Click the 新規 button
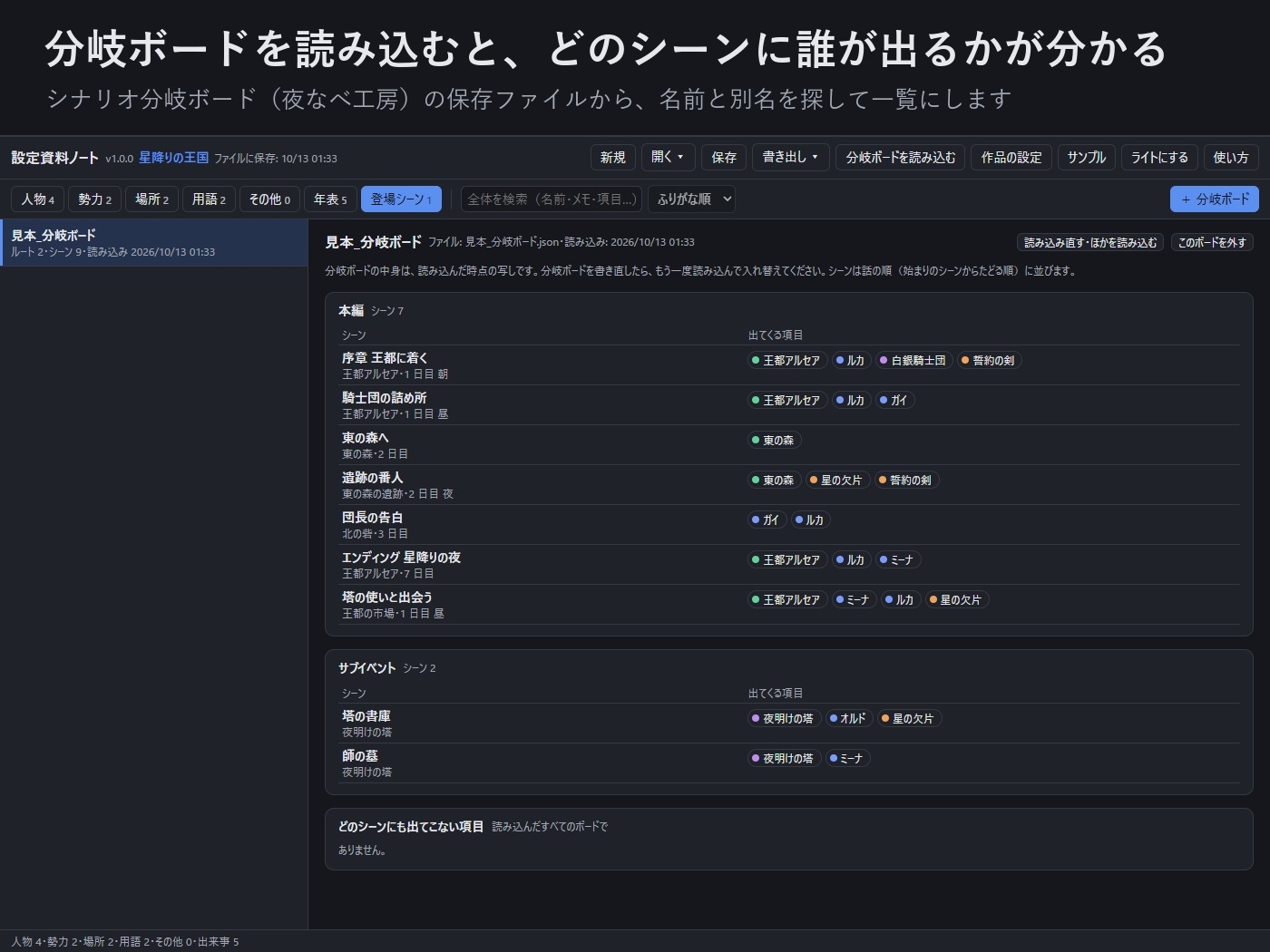Viewport: 1270px width, 952px height. pos(613,158)
